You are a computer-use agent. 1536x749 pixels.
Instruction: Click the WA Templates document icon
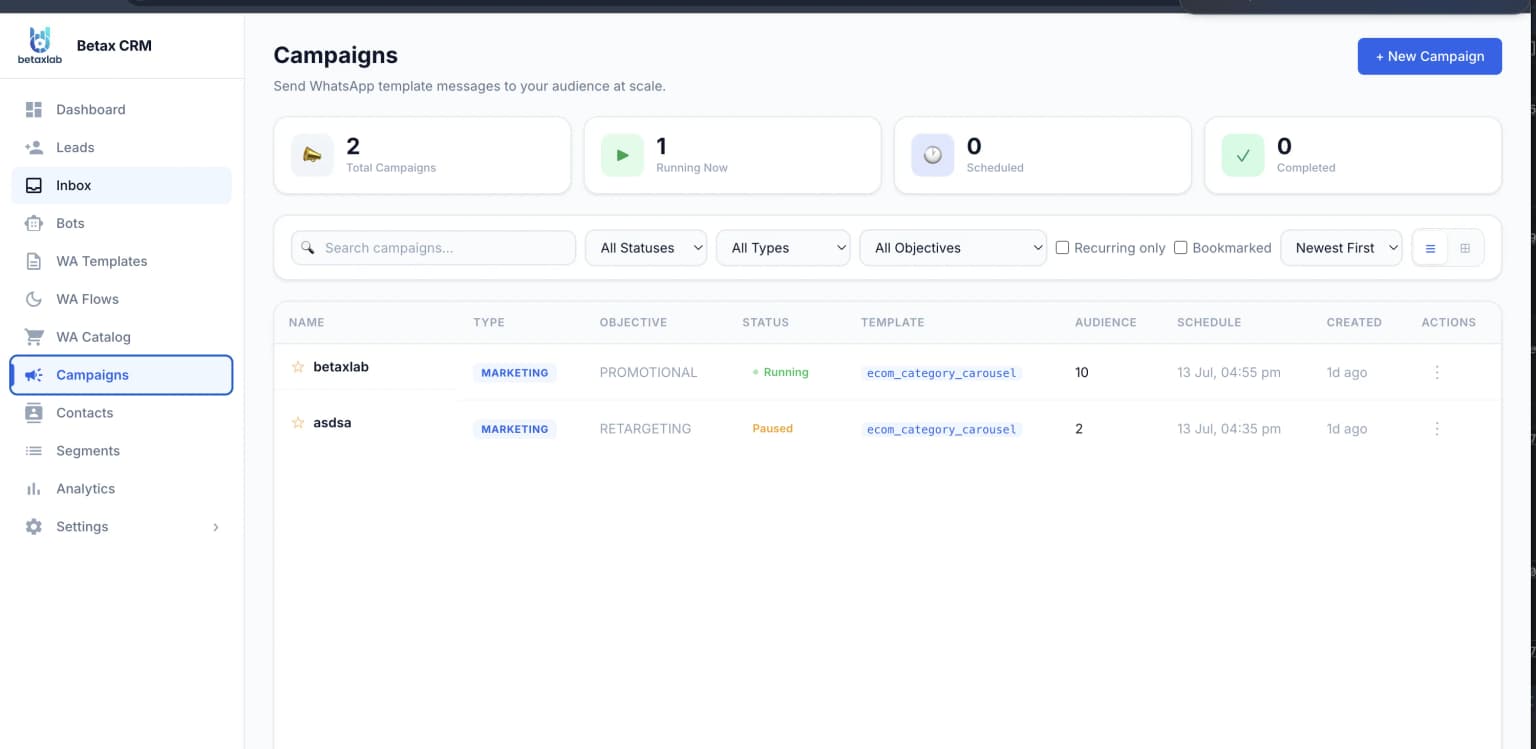click(34, 261)
